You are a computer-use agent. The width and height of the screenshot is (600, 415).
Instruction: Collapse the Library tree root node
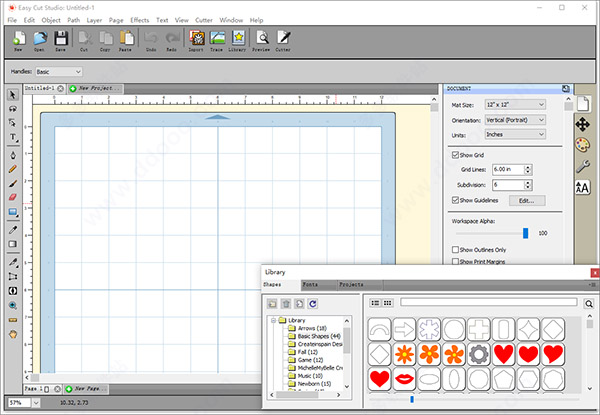point(273,320)
